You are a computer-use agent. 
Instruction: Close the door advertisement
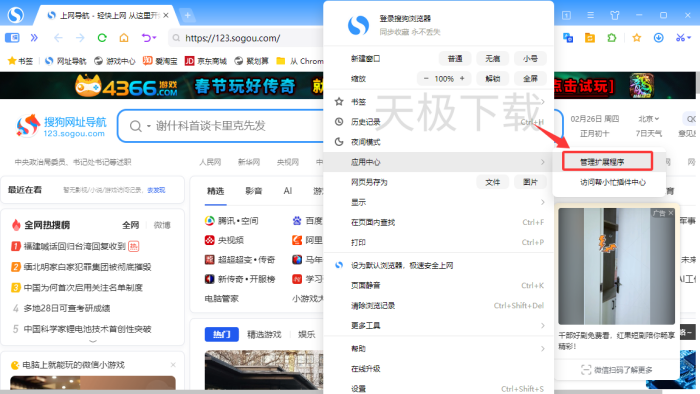671,213
